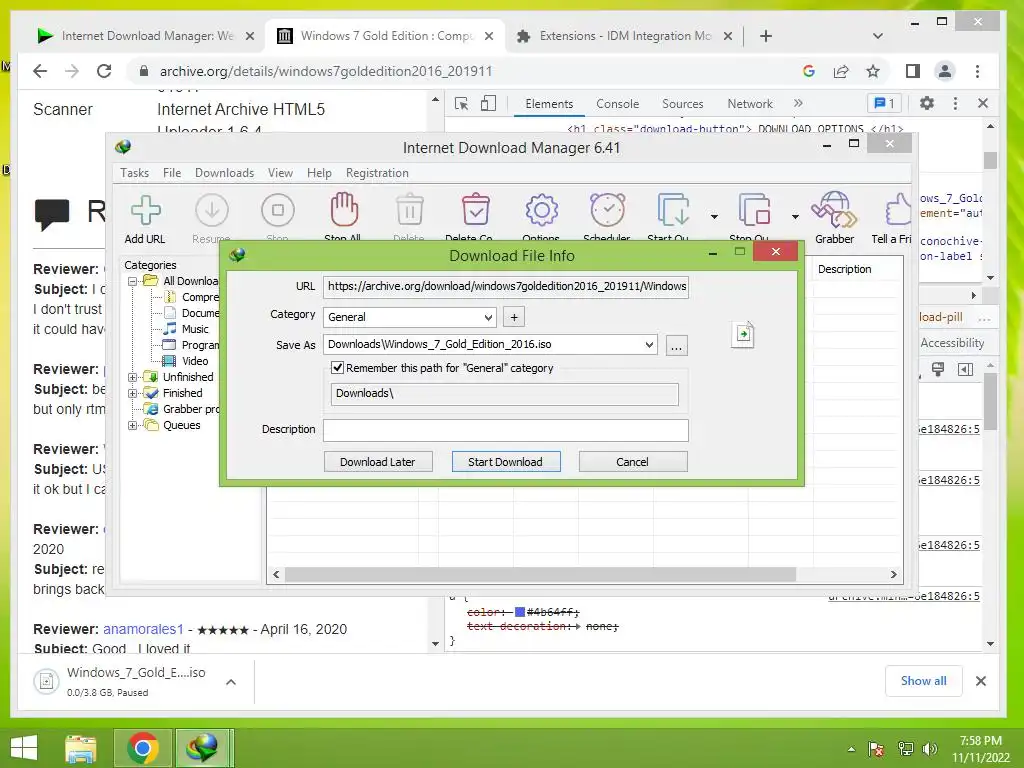Go back in Chrome browser
Screen dimensions: 1024x768
[40, 71]
